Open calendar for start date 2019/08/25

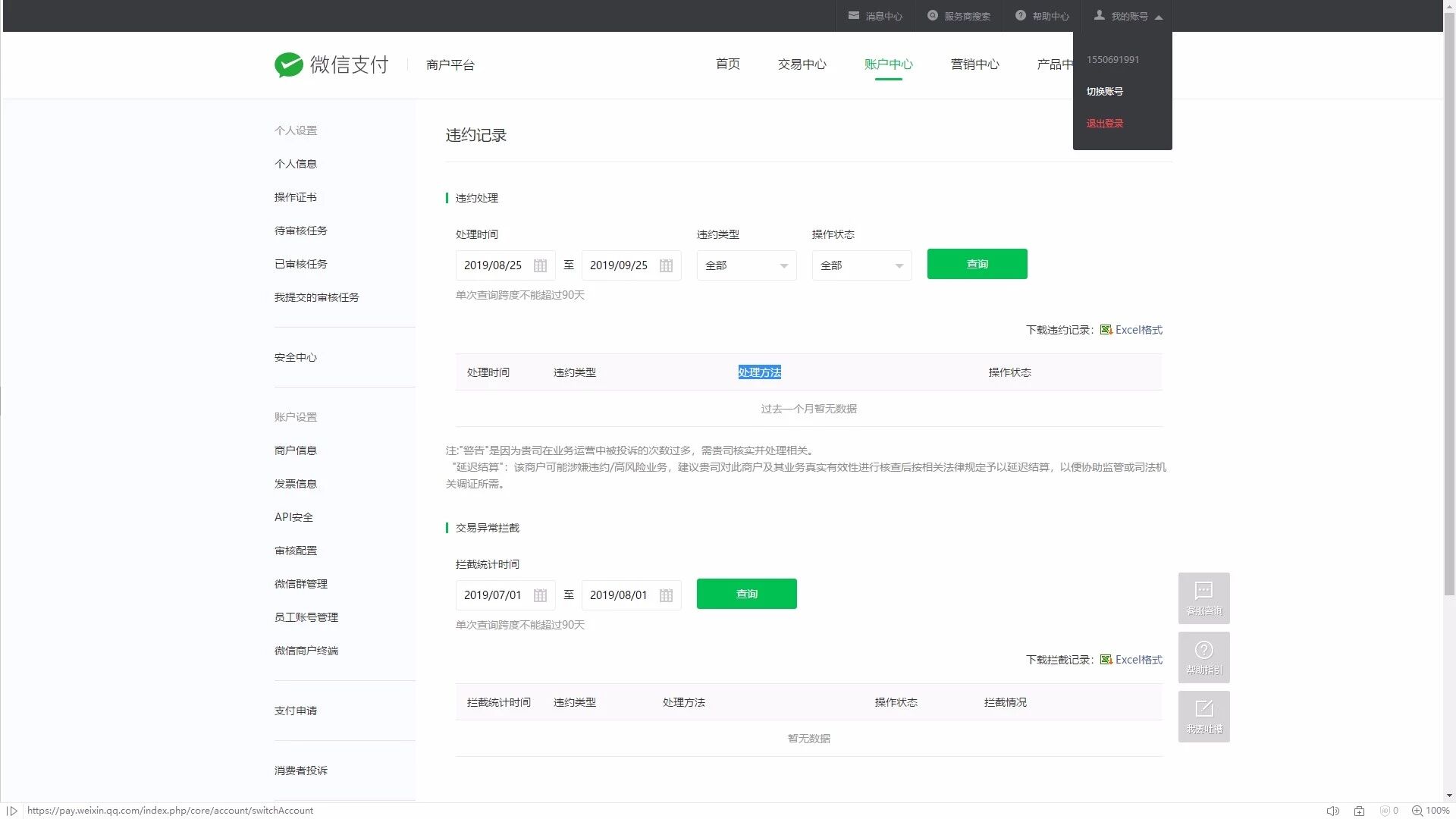[x=540, y=266]
